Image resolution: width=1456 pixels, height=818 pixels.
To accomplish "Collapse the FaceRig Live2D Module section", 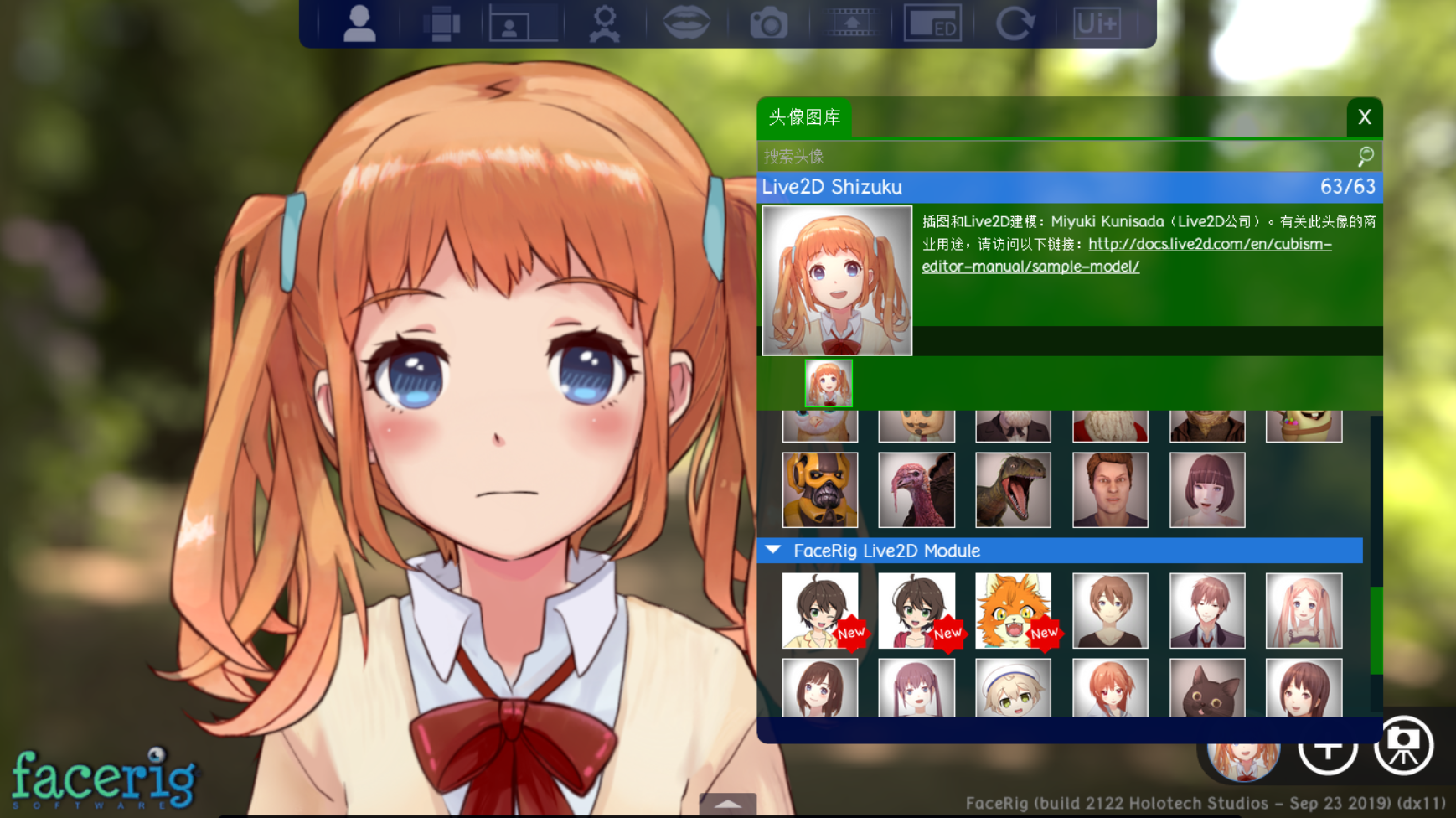I will point(773,551).
